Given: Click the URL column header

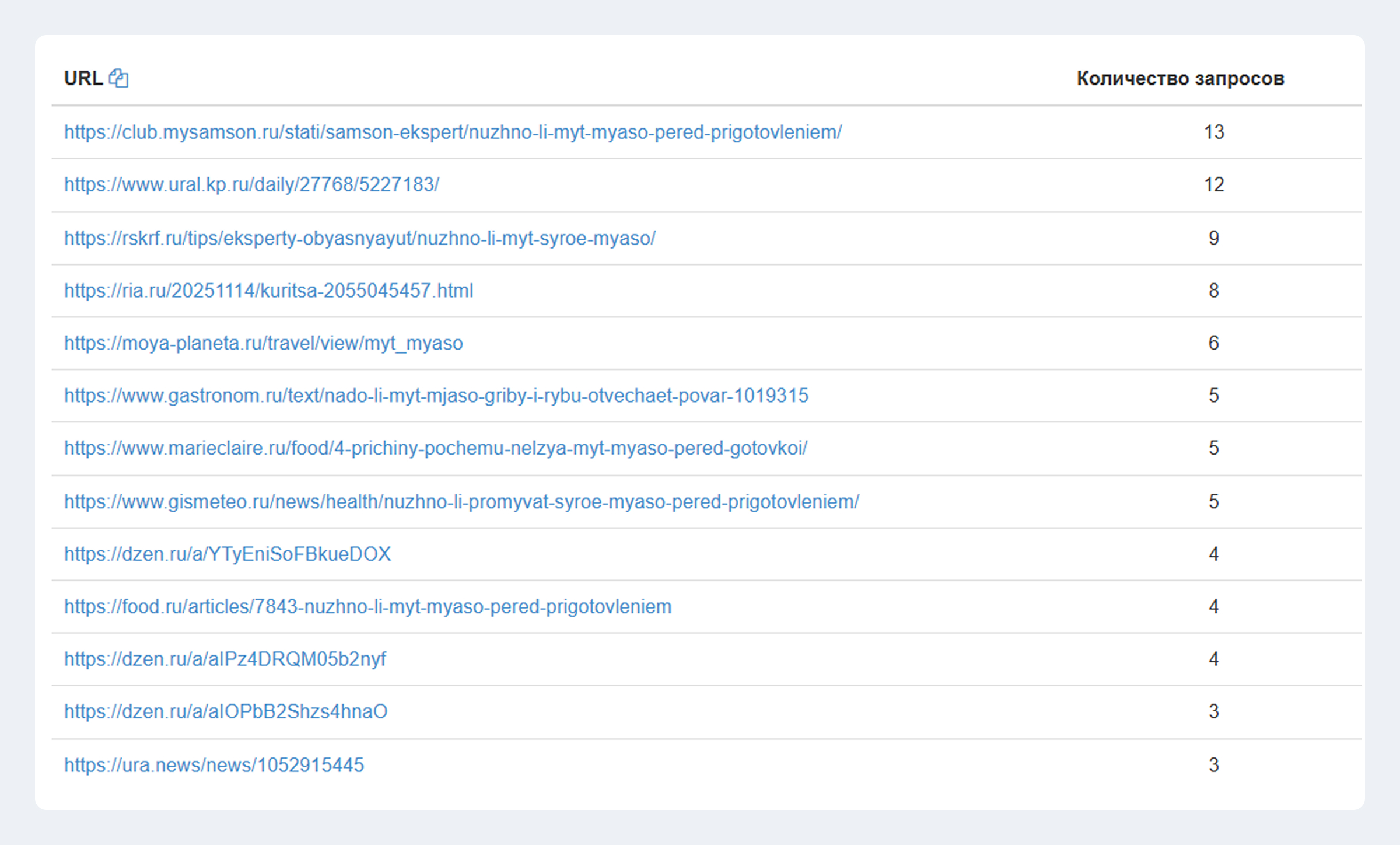Looking at the screenshot, I should pos(83,78).
